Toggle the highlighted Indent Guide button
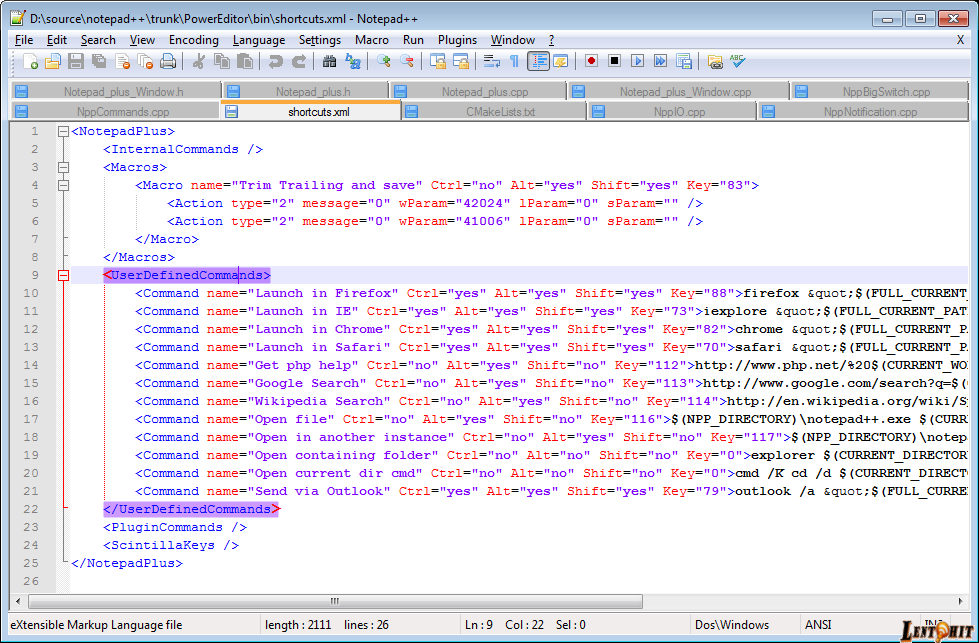Screen dimensions: 979x643 pos(538,61)
